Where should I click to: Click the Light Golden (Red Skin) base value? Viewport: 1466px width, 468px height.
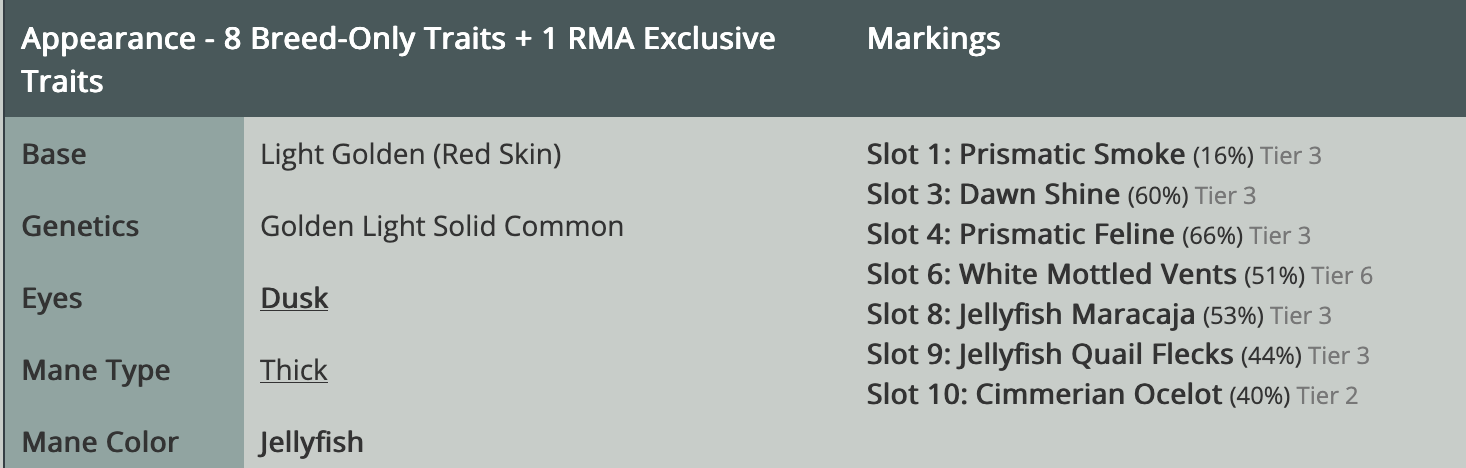[410, 155]
